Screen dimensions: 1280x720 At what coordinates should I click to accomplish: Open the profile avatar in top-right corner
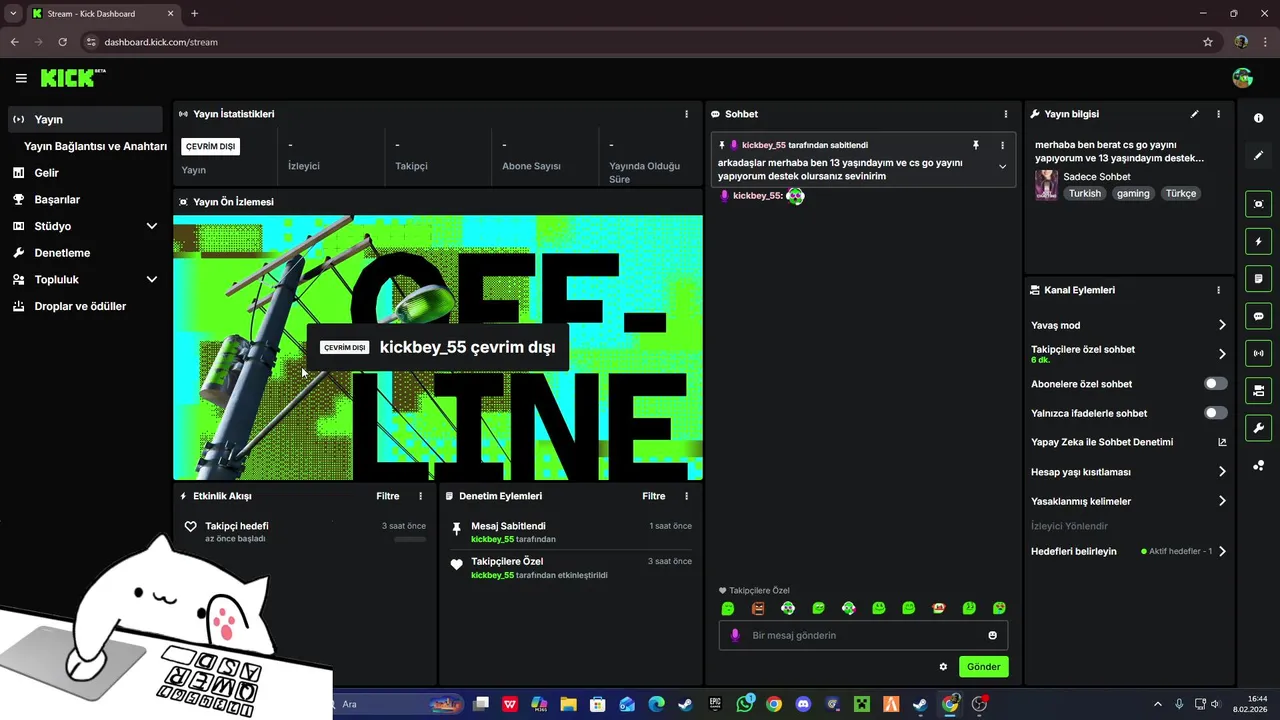click(x=1243, y=78)
